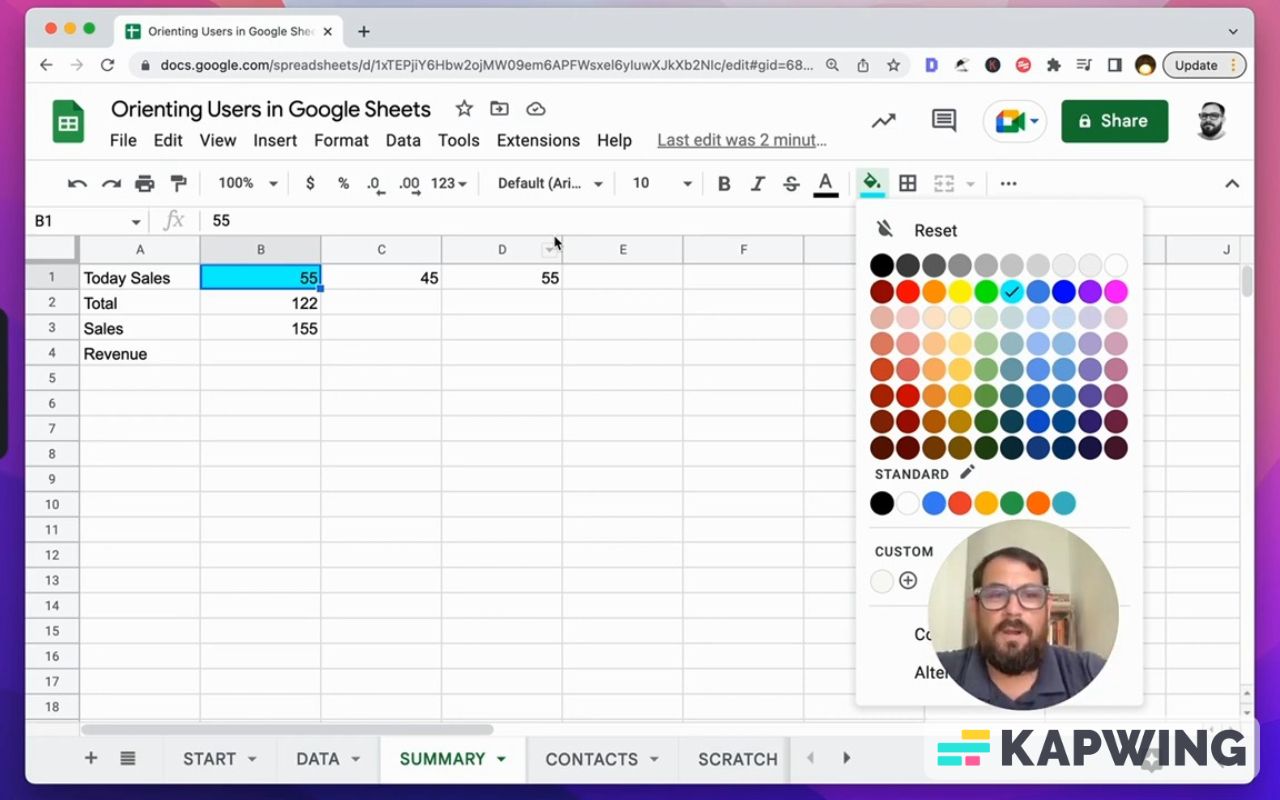This screenshot has height=800, width=1280.
Task: Reload the browser page
Action: pos(107,65)
